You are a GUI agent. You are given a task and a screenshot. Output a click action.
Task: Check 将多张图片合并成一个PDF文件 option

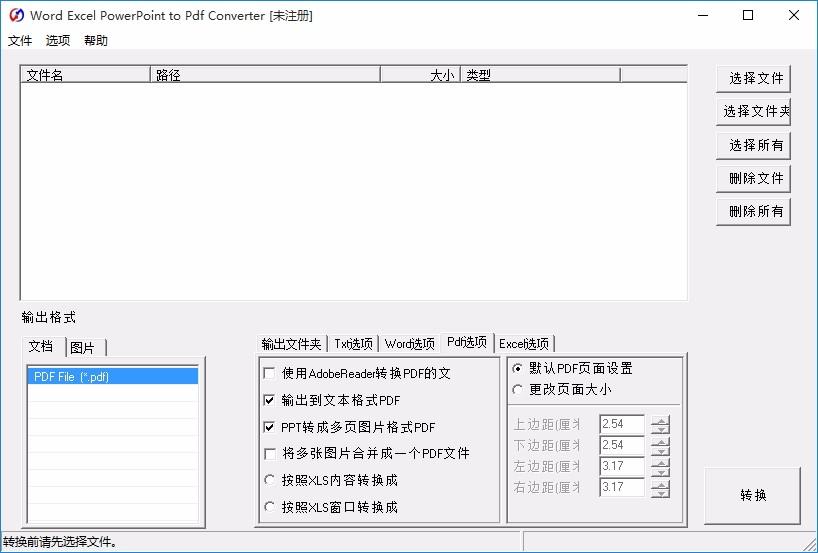[270, 454]
